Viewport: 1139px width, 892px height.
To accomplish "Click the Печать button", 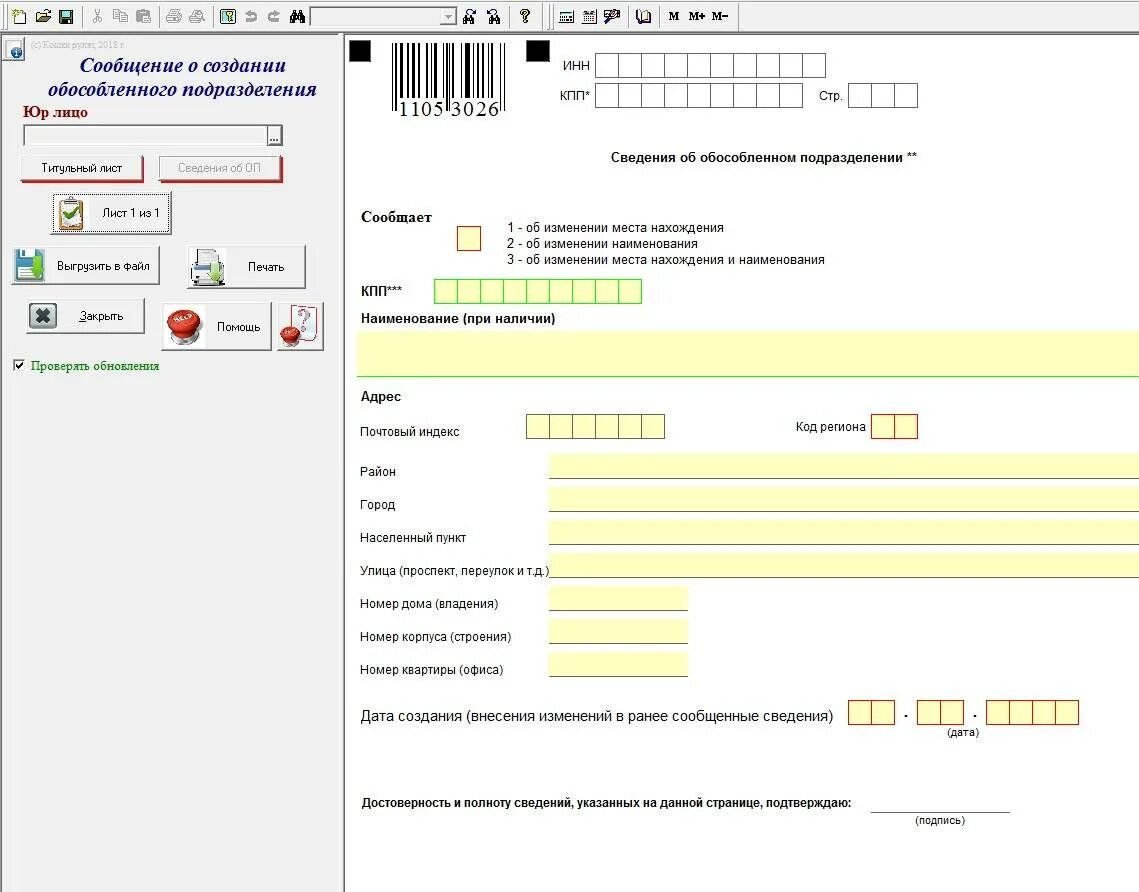I will point(246,267).
